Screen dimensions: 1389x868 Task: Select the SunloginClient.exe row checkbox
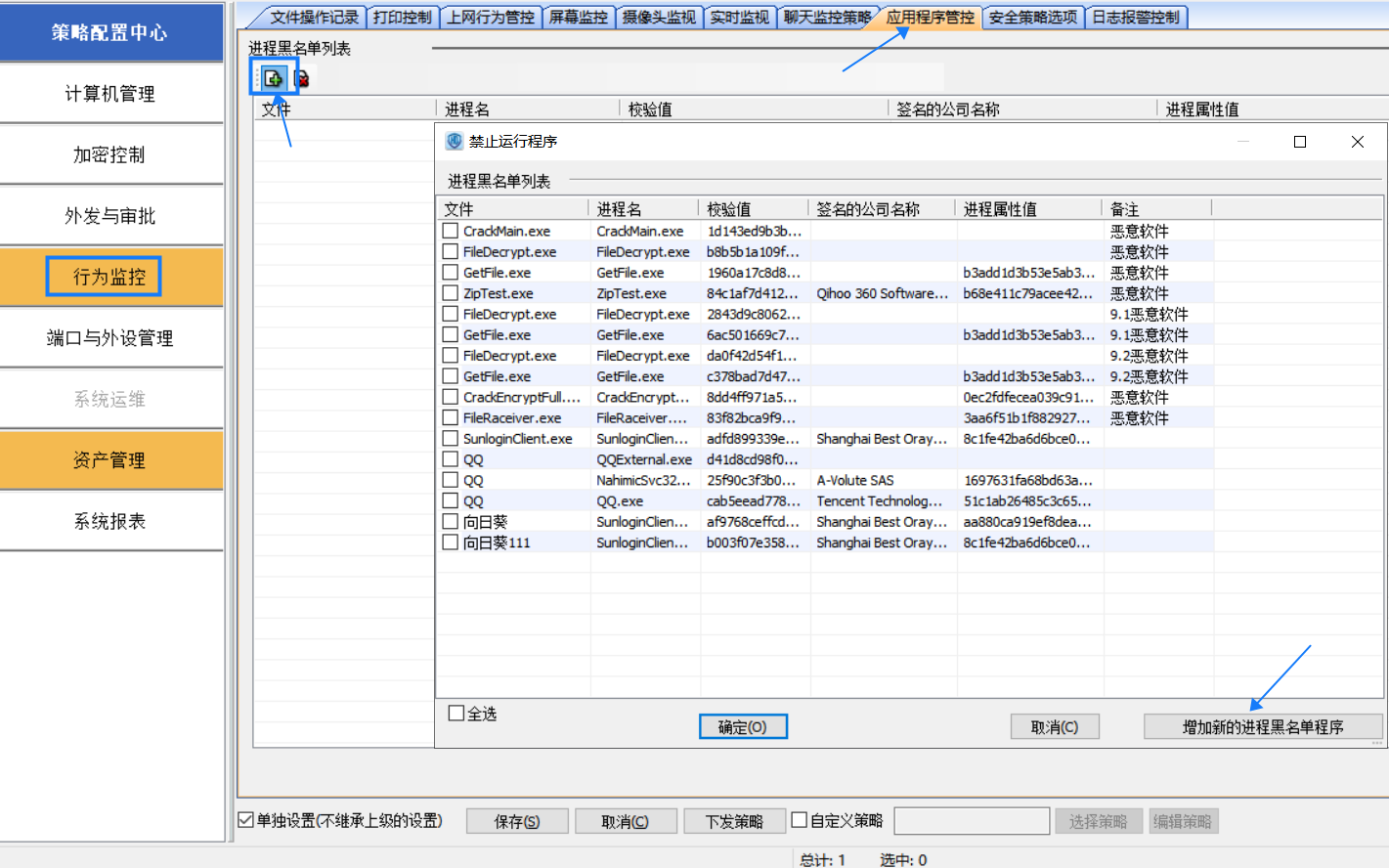click(451, 439)
